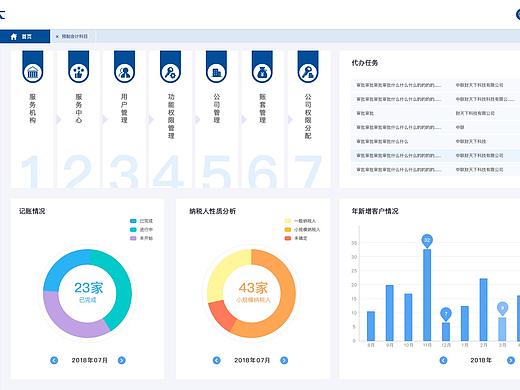Switch to the 预制会计科目 tab
The image size is (520, 390).
(x=74, y=36)
